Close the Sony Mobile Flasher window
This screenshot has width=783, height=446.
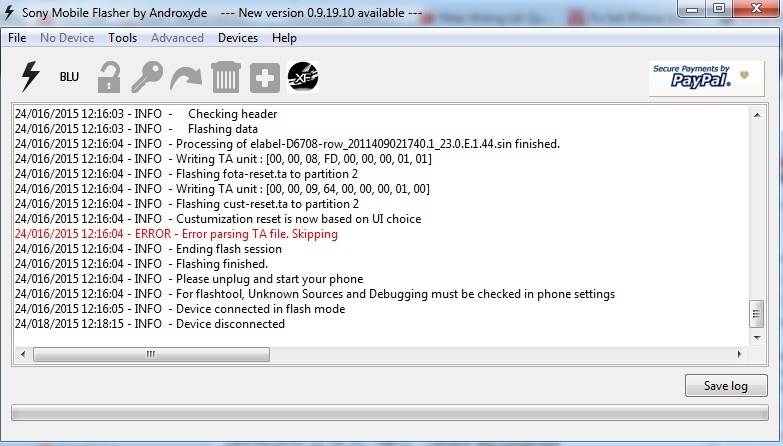point(756,8)
